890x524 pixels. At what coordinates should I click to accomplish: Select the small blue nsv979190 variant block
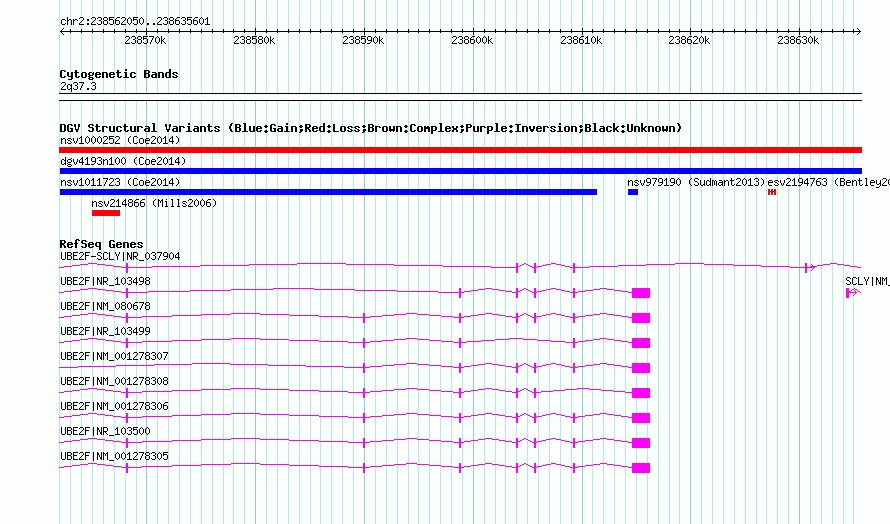coord(633,192)
